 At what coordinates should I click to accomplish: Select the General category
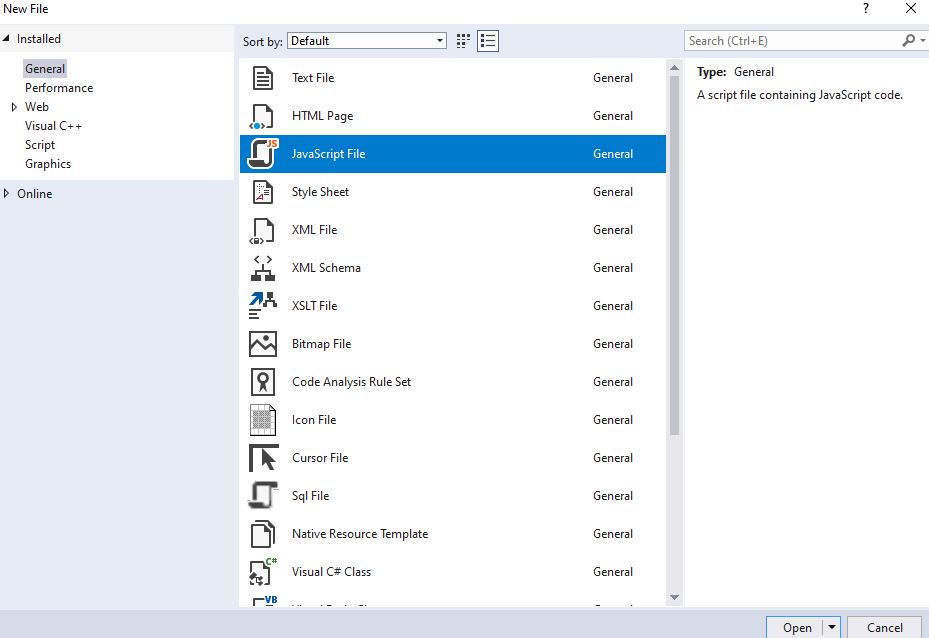coord(45,69)
